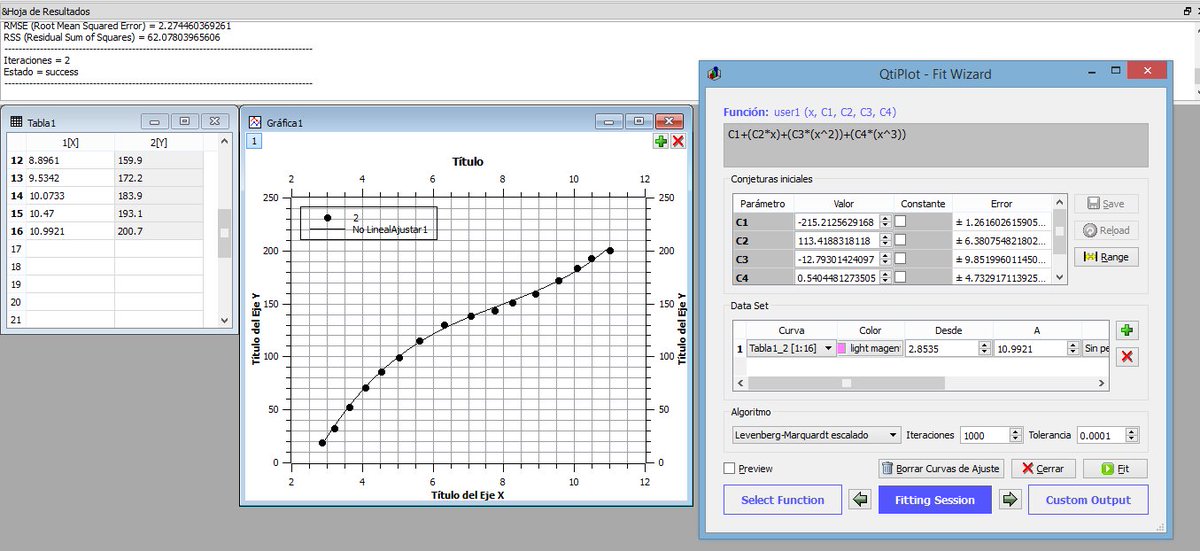
Task: Click the Tabla1 vertical scrollbar
Action: [224, 231]
